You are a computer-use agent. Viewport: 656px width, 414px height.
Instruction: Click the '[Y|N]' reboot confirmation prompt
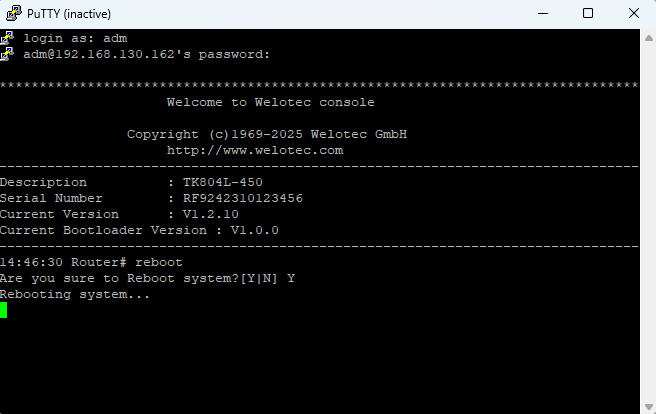tap(259, 278)
